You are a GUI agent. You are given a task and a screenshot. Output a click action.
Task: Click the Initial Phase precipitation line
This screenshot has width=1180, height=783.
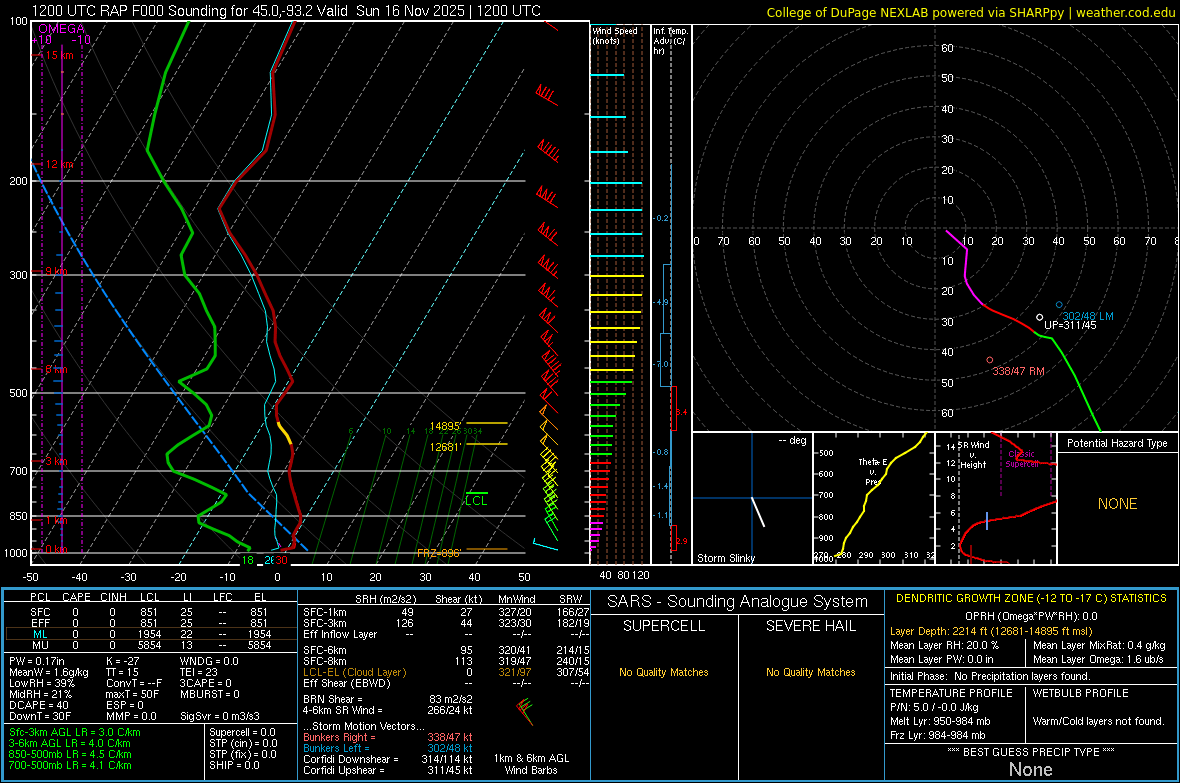pyautogui.click(x=990, y=676)
